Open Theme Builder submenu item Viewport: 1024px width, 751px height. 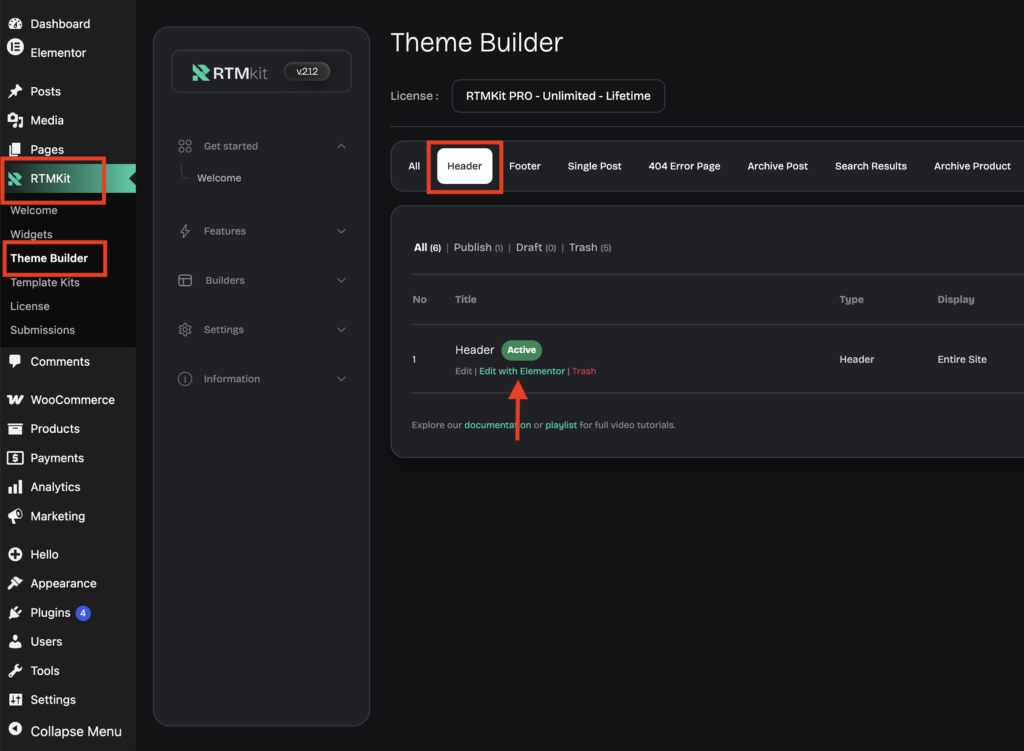click(49, 258)
